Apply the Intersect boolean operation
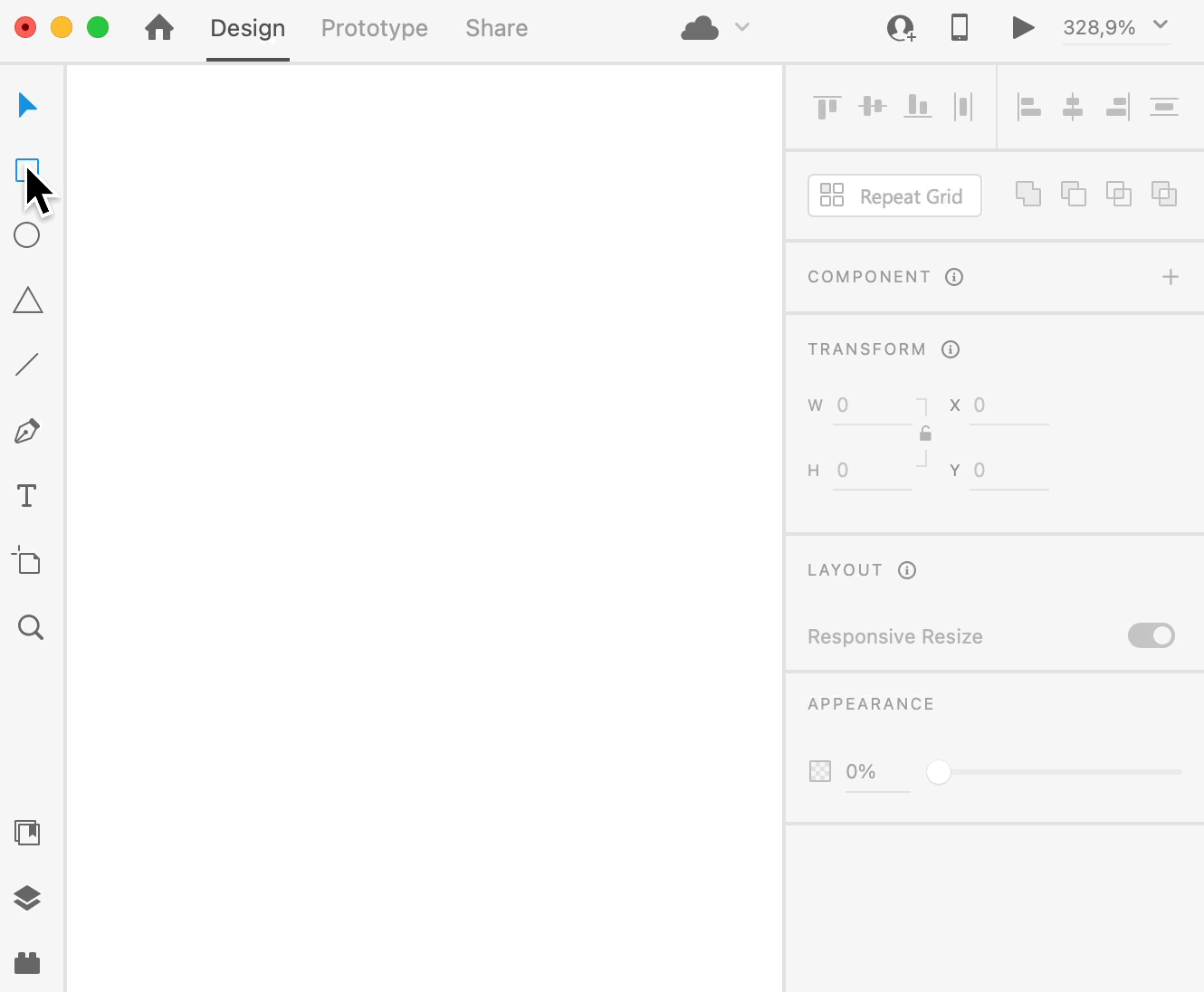 pos(1119,194)
